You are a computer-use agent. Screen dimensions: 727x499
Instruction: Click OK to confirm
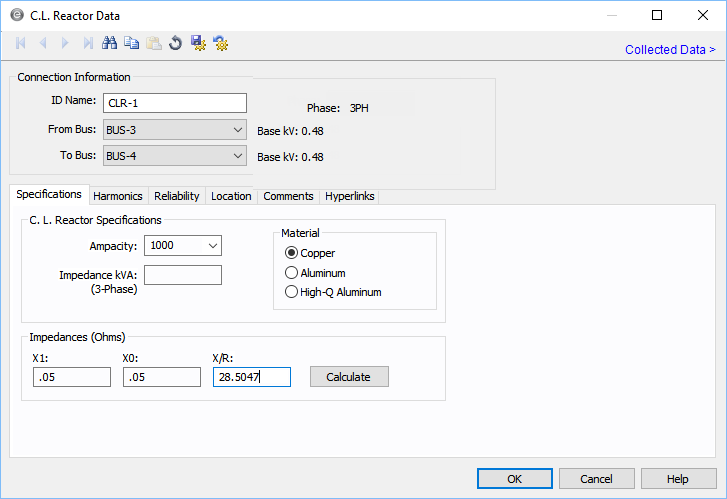click(515, 479)
